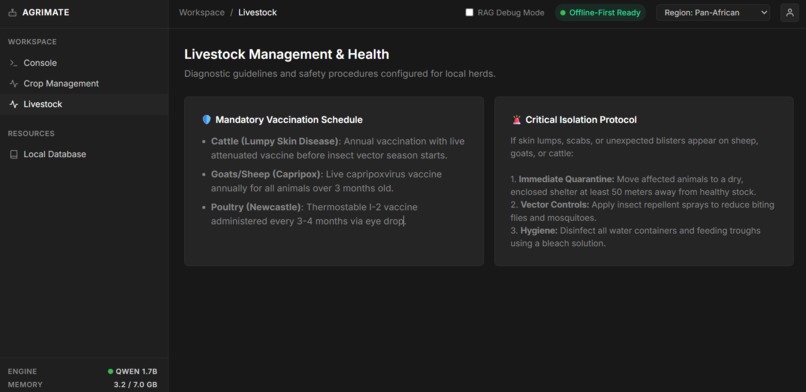This screenshot has width=806, height=392.
Task: Click the AGRIMATE logo icon
Action: (x=13, y=13)
